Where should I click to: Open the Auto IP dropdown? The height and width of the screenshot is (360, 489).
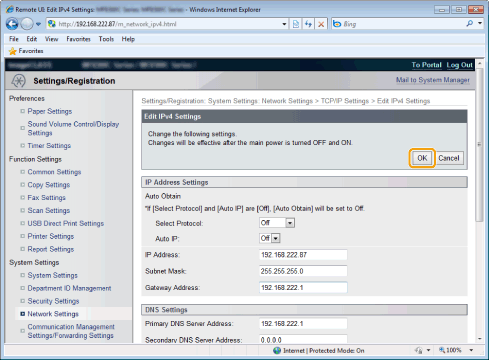(270, 238)
